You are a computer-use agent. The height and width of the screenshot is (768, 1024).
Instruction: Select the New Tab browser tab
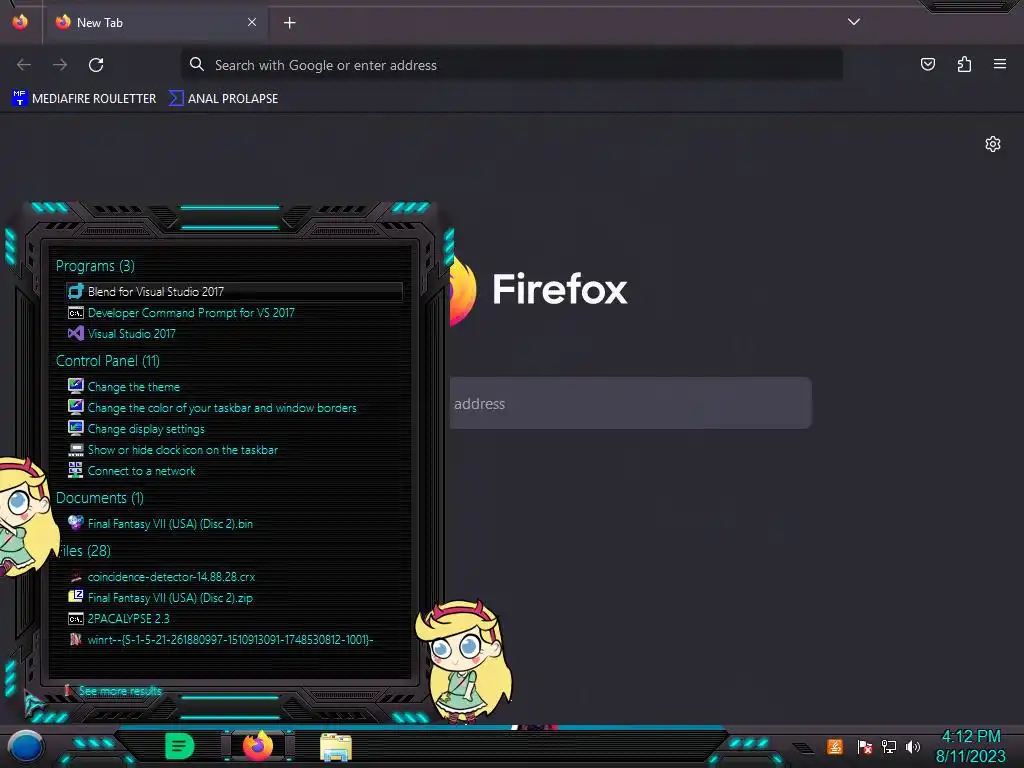pos(155,23)
